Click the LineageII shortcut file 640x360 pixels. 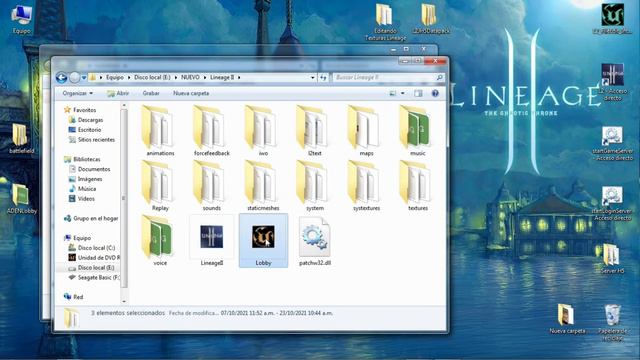point(211,241)
